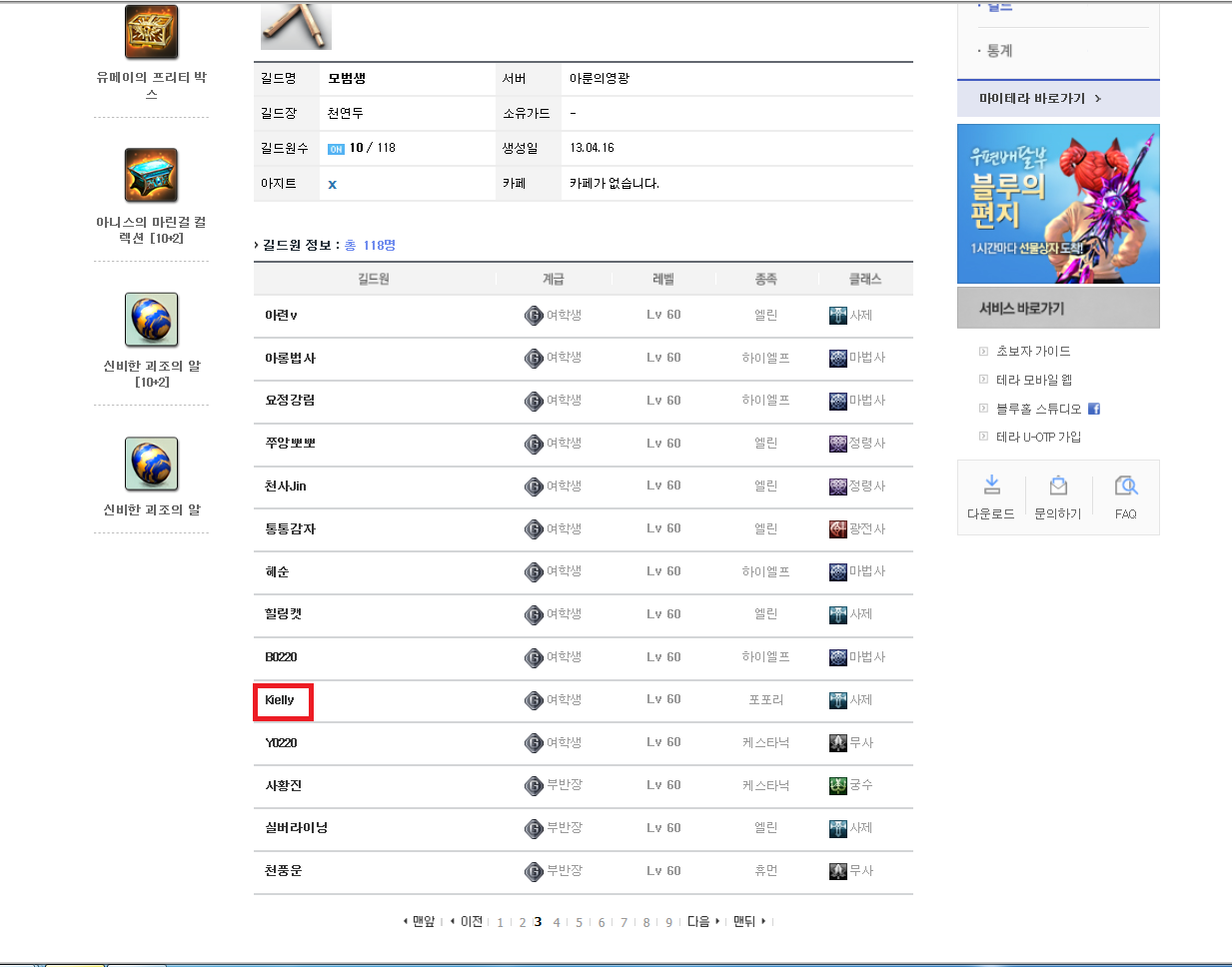Click the 문의하기 inquiry icon
The height and width of the screenshot is (967, 1232).
click(1058, 486)
